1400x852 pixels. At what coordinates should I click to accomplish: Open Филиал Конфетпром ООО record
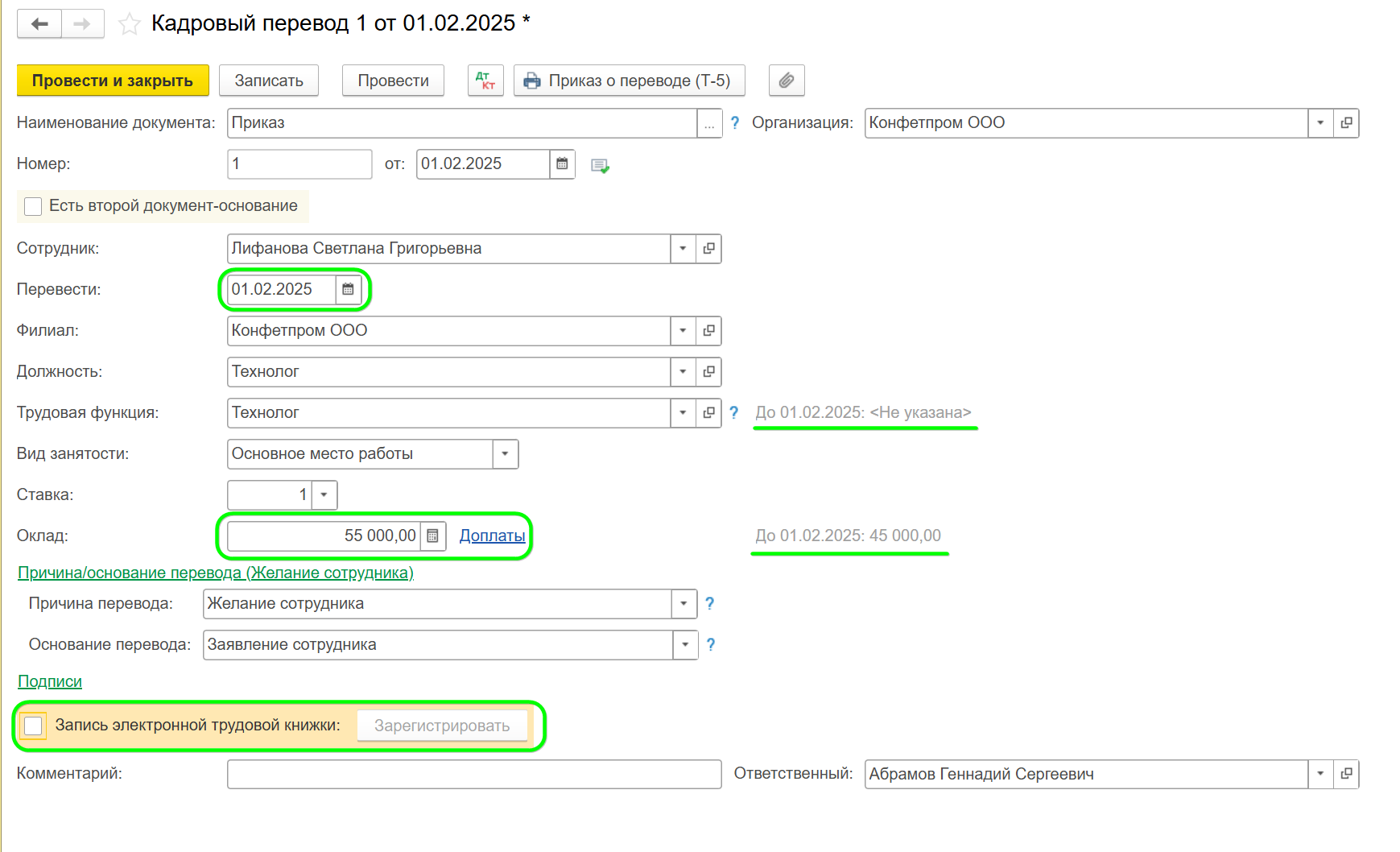click(x=708, y=331)
